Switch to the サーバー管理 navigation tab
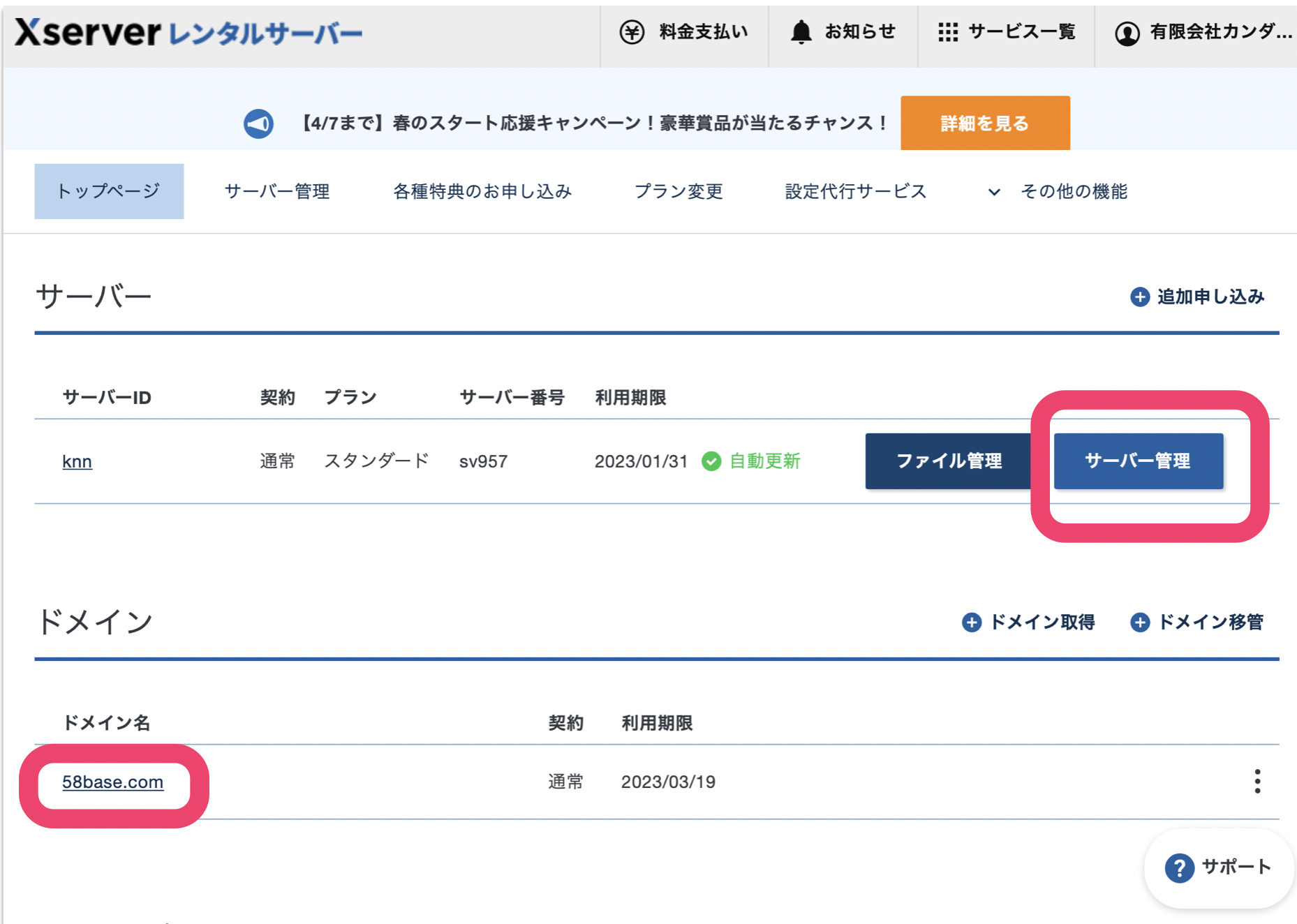 (277, 191)
